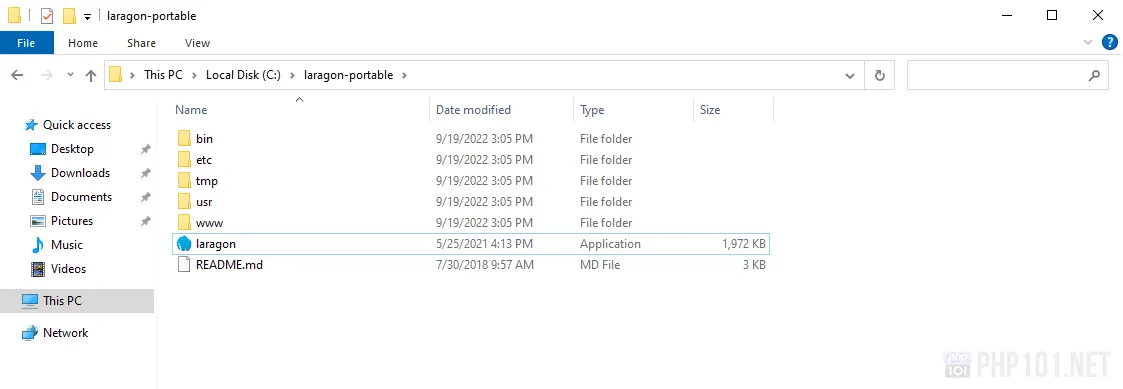Click inside the search box field

(x=996, y=75)
